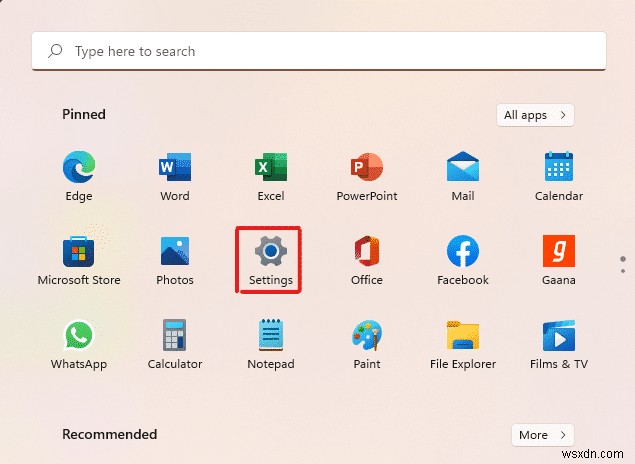Launch Word from pinned apps

pos(175,176)
